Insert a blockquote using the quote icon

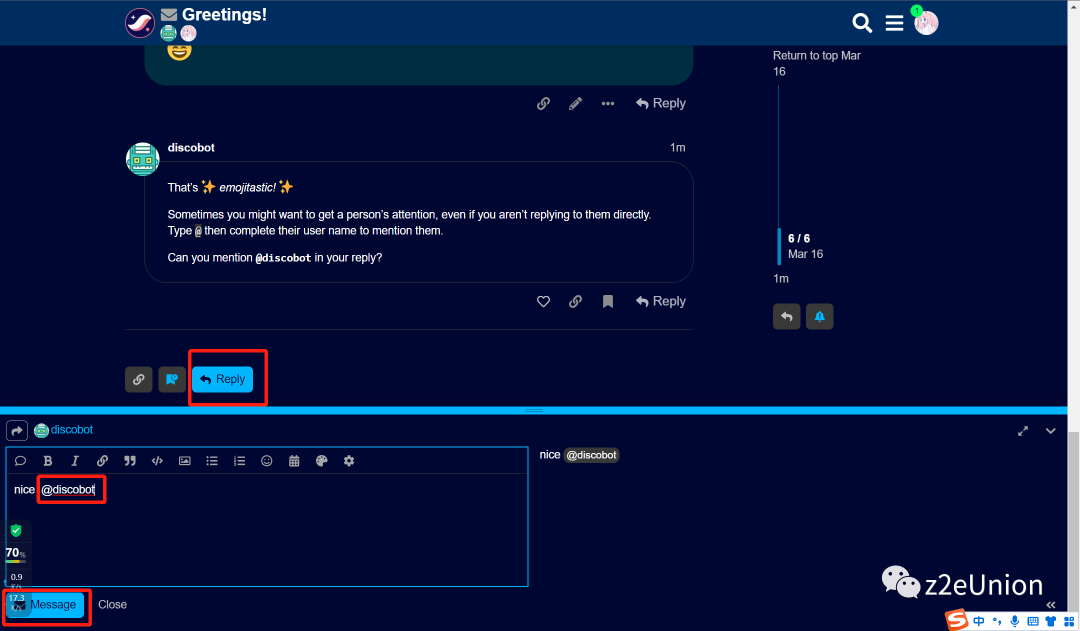[x=129, y=461]
